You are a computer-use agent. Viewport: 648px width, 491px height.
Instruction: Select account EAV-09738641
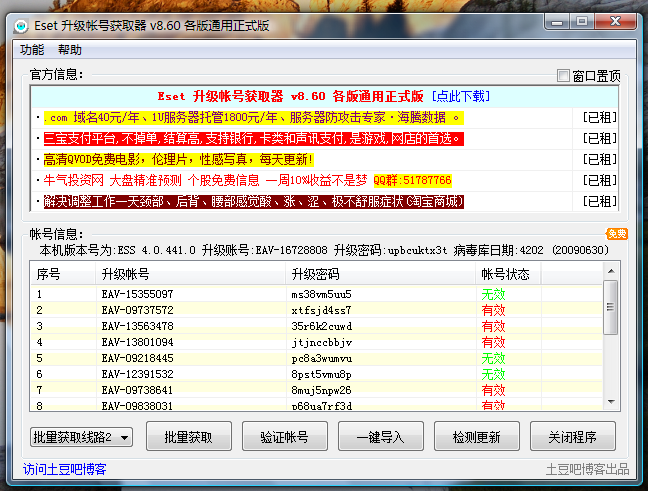click(138, 391)
